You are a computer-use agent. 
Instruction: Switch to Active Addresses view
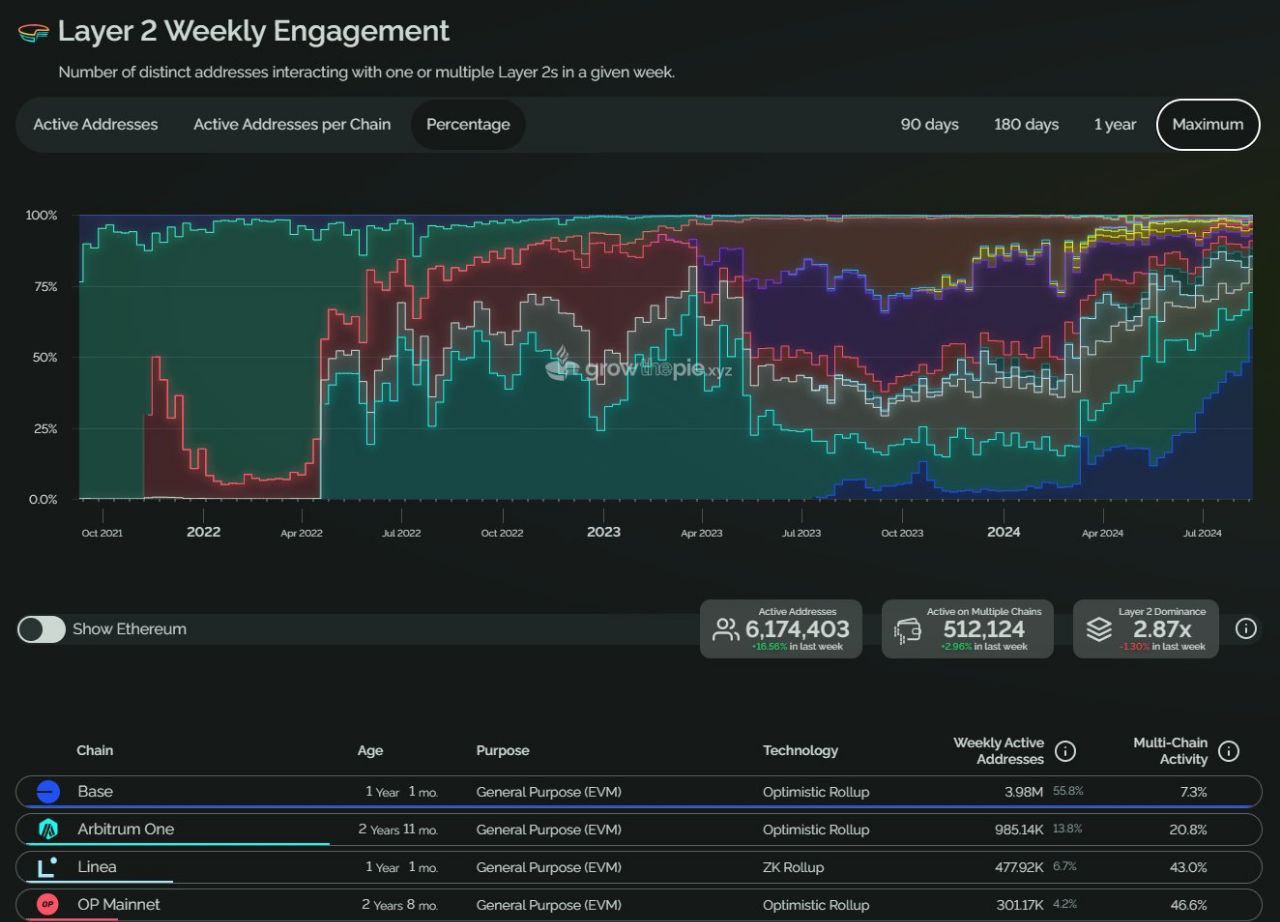[x=95, y=125]
